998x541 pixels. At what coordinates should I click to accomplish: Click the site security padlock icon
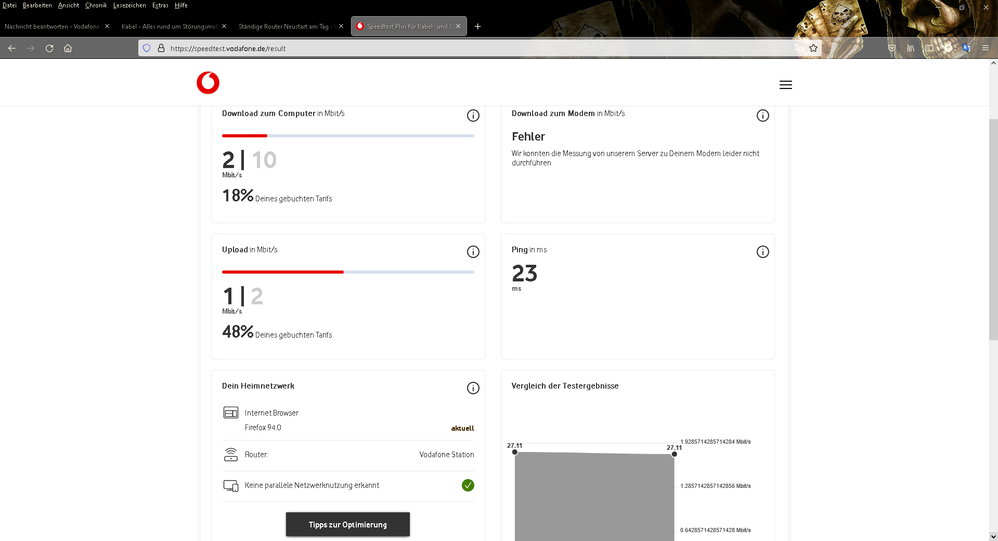pyautogui.click(x=160, y=48)
